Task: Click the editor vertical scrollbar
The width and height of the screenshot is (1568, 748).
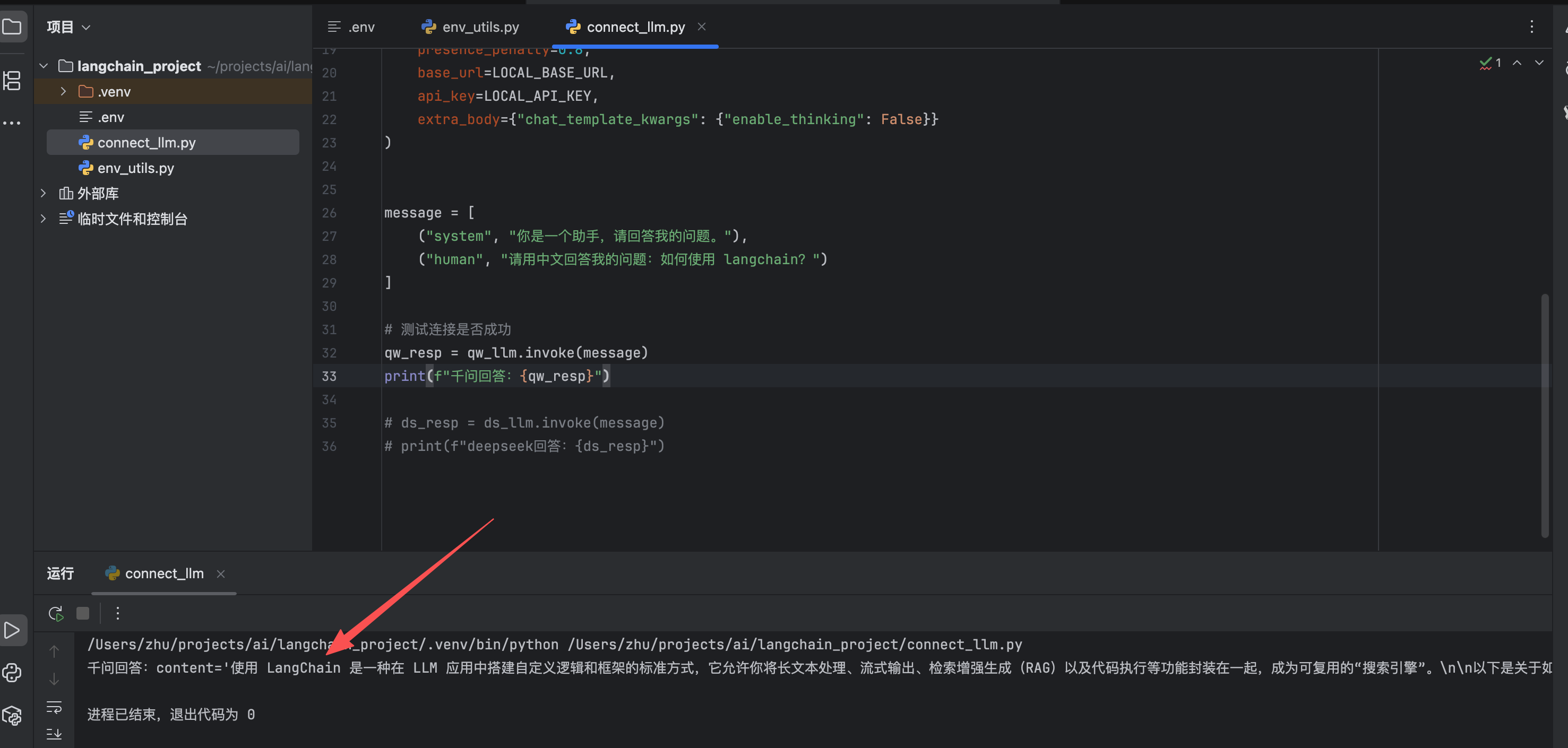Action: click(1544, 416)
